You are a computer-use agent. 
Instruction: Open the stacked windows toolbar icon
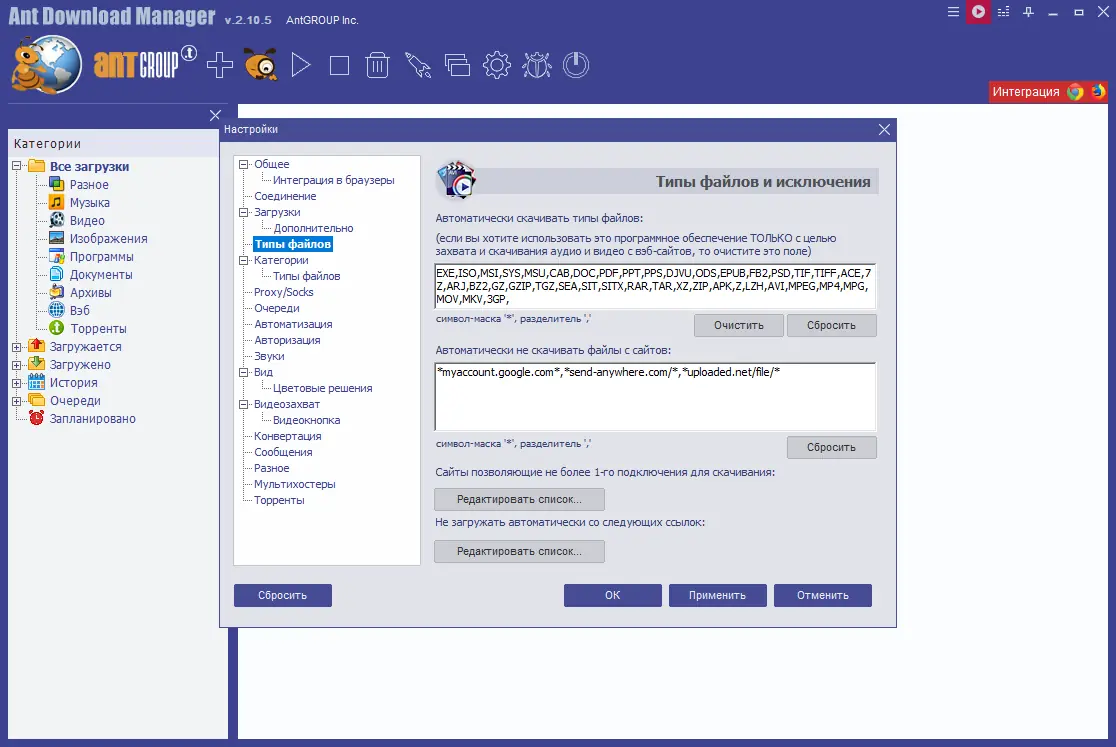coord(457,65)
